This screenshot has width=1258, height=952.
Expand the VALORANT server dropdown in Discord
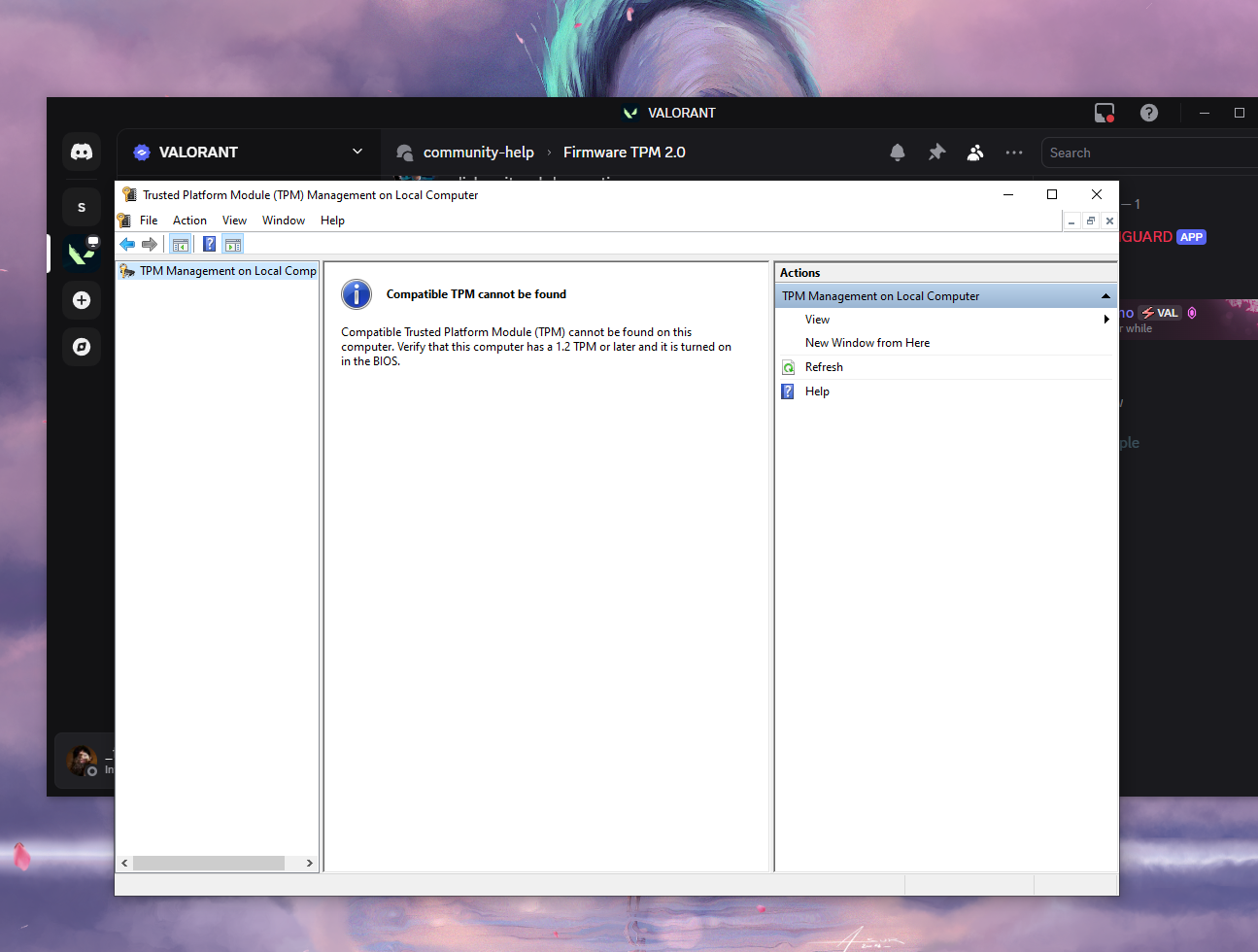357,152
